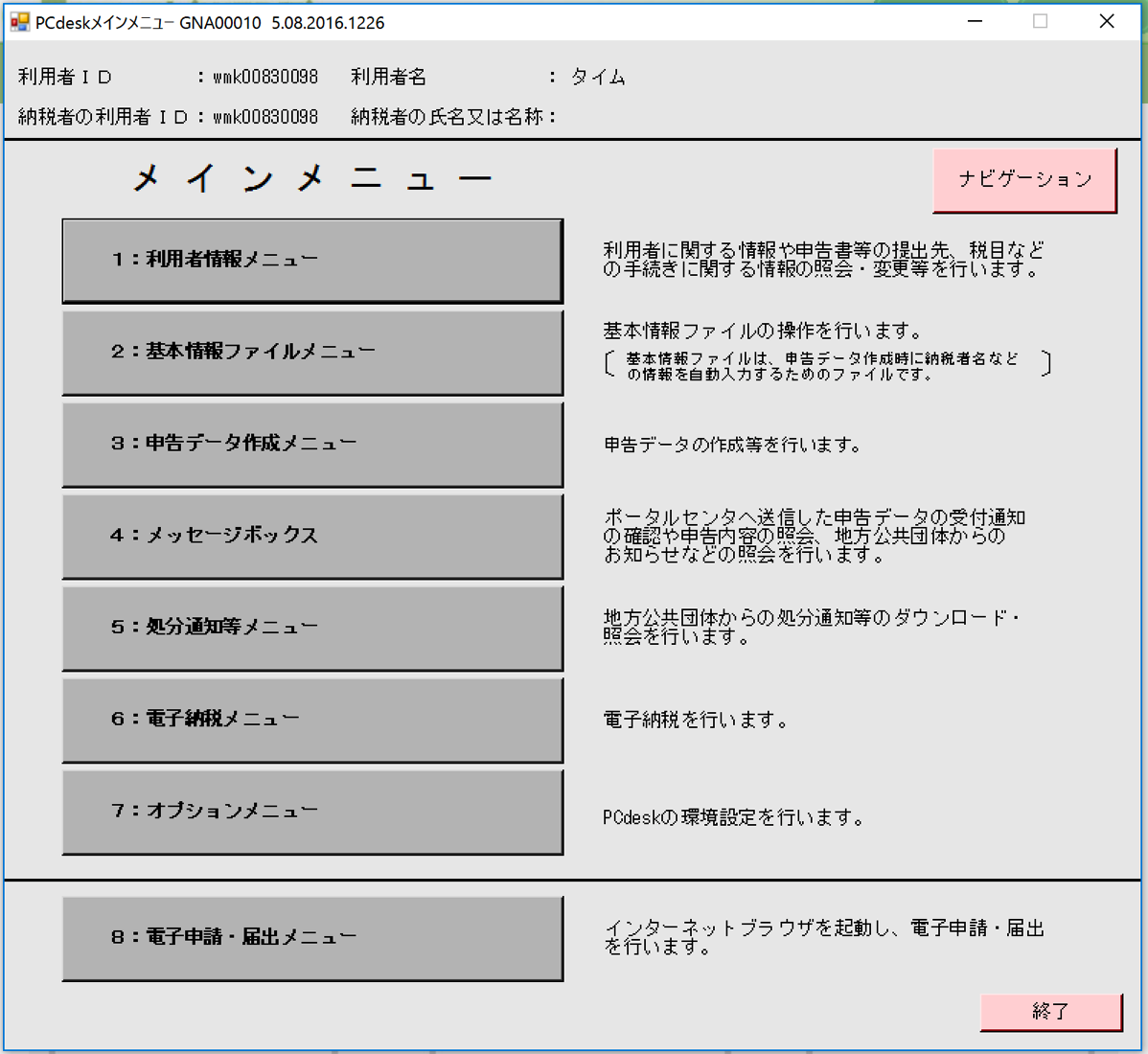
Task: Go to 6: 電子納税メニュー
Action: click(312, 720)
